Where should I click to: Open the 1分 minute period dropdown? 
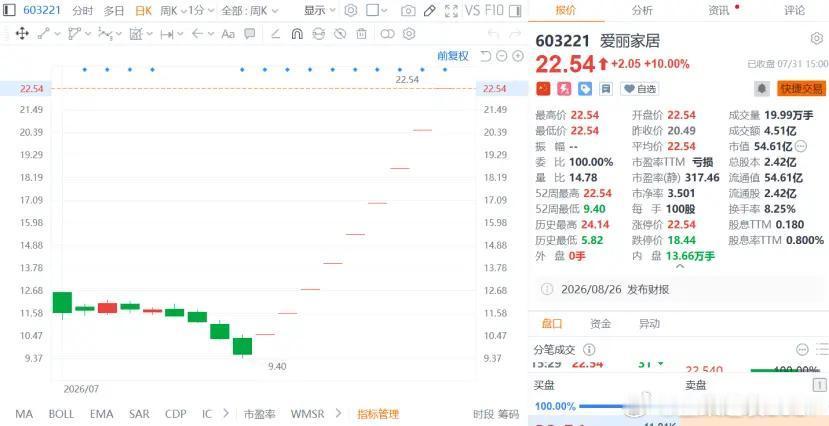[201, 11]
